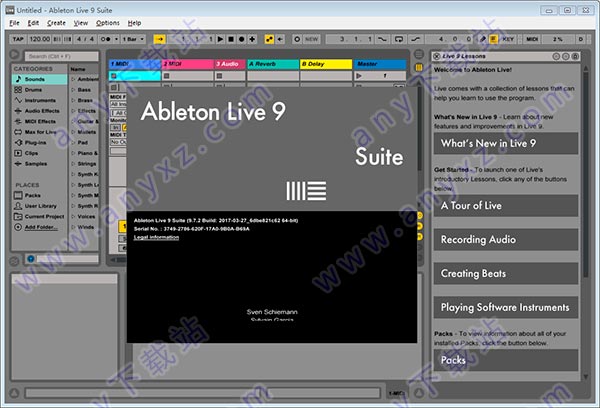
Task: Click the 120.00 tempo field
Action: 40,39
